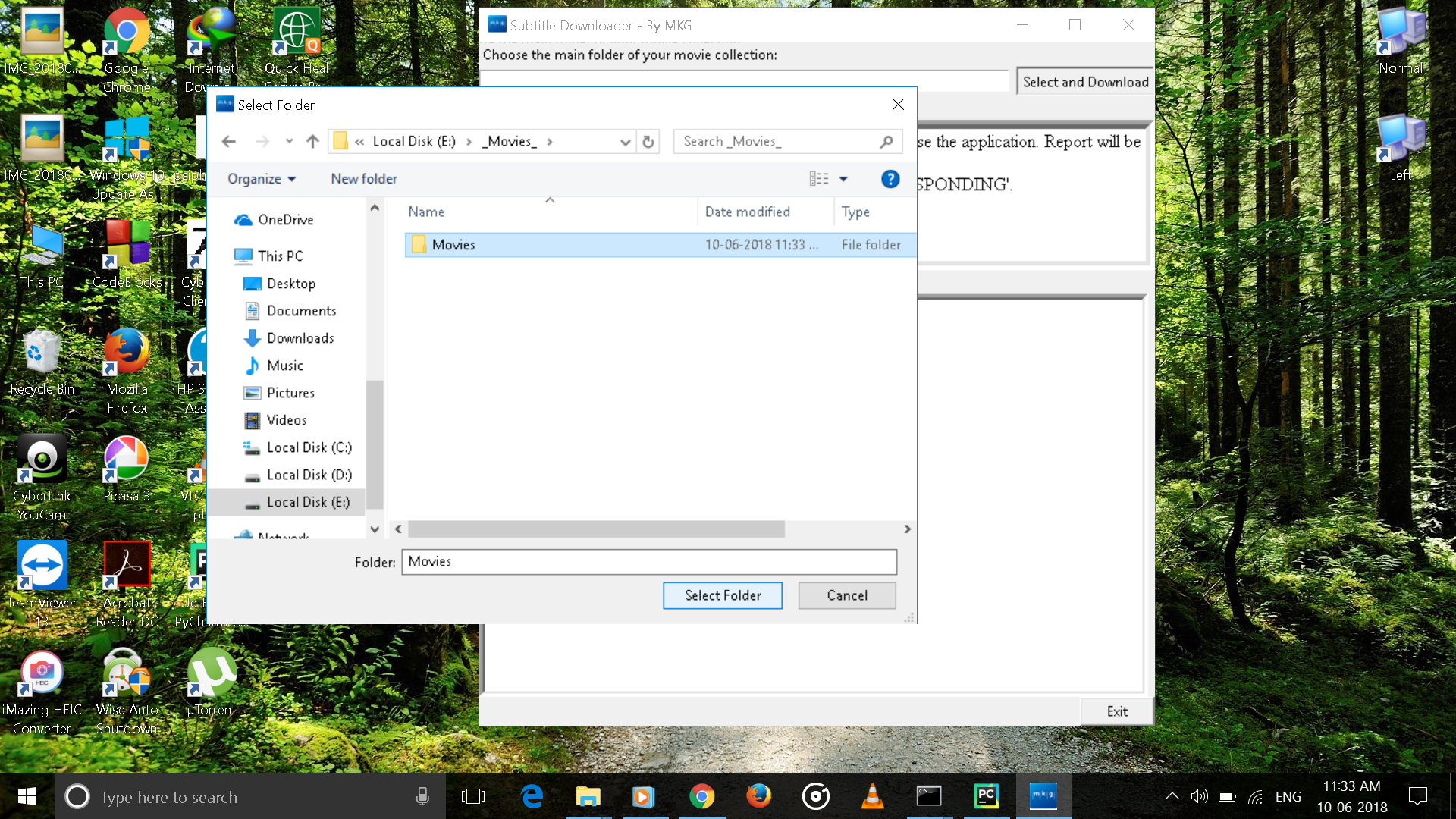This screenshot has height=819, width=1456.
Task: Open the Recent locations dropdown arrow
Action: [x=289, y=141]
